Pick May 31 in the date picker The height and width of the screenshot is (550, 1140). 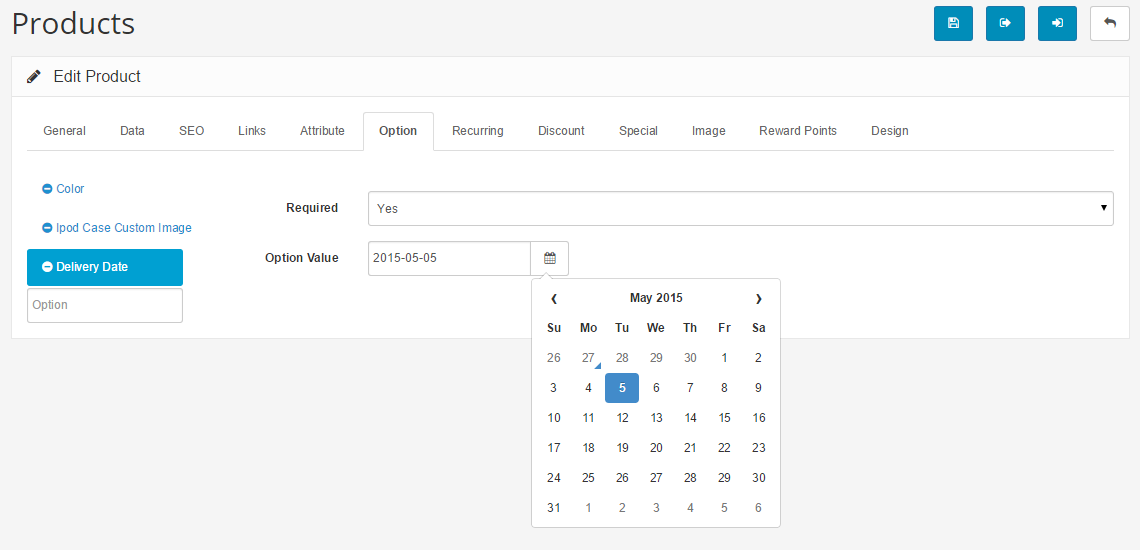pos(554,508)
